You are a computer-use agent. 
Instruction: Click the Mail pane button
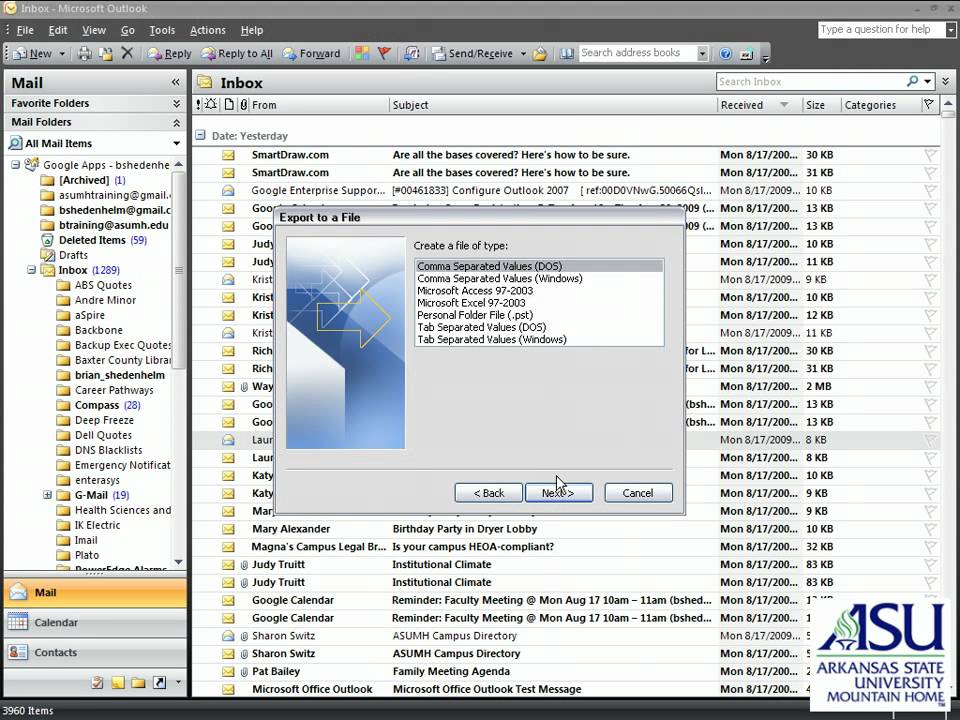click(x=95, y=592)
